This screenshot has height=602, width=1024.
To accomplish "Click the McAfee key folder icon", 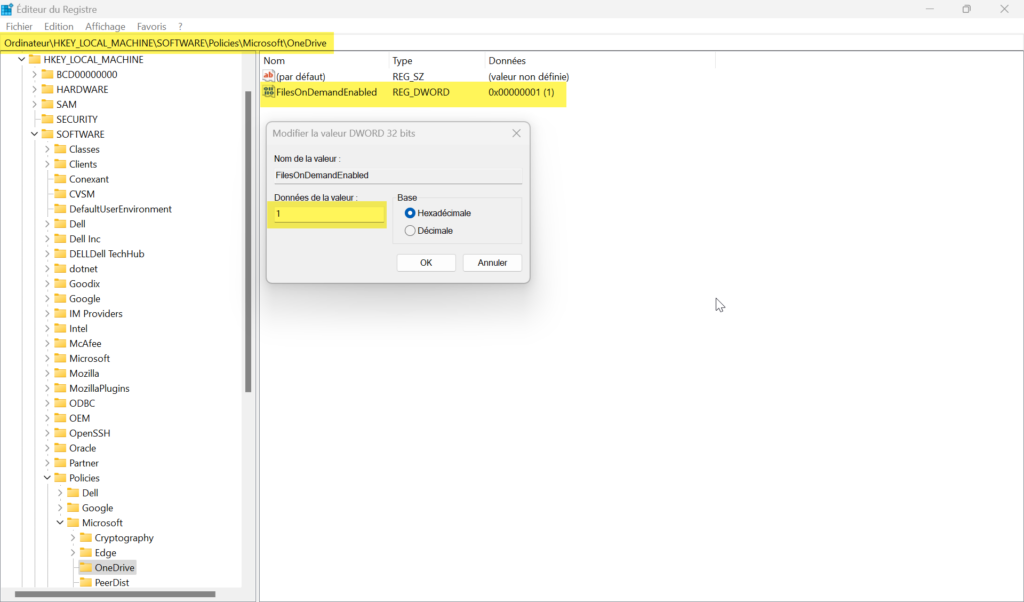I will coord(60,343).
